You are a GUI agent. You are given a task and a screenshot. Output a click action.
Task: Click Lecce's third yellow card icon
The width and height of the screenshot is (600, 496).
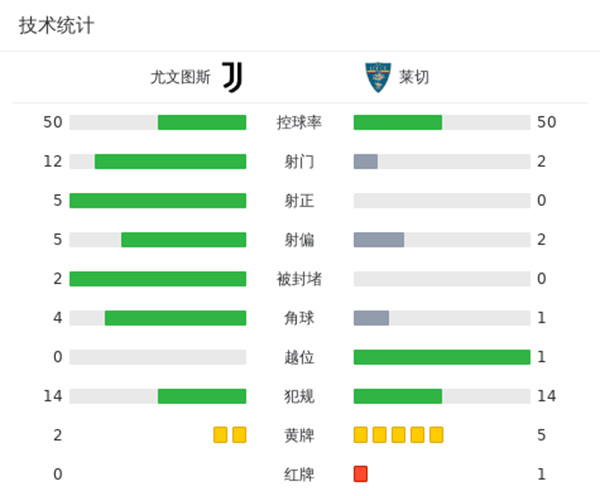coord(398,435)
